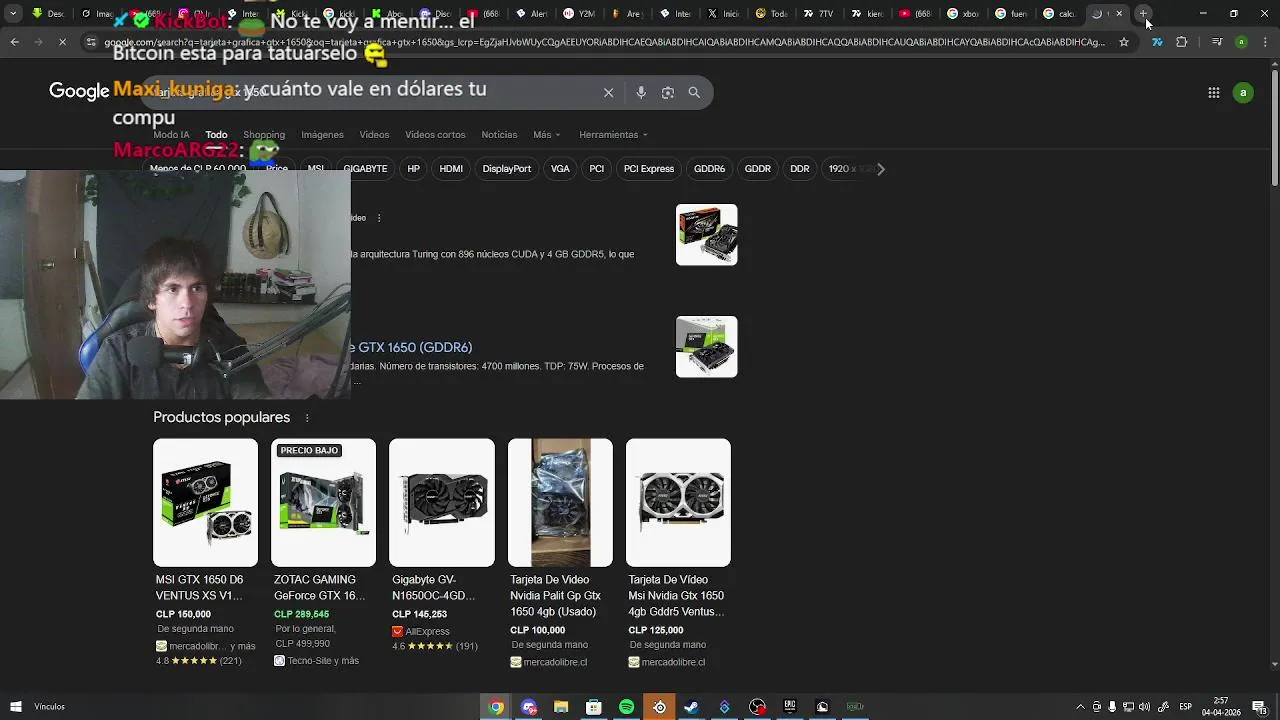Open Epic Games Launcher from the taskbar
Viewport: 1280px width, 720px height.
[789, 707]
